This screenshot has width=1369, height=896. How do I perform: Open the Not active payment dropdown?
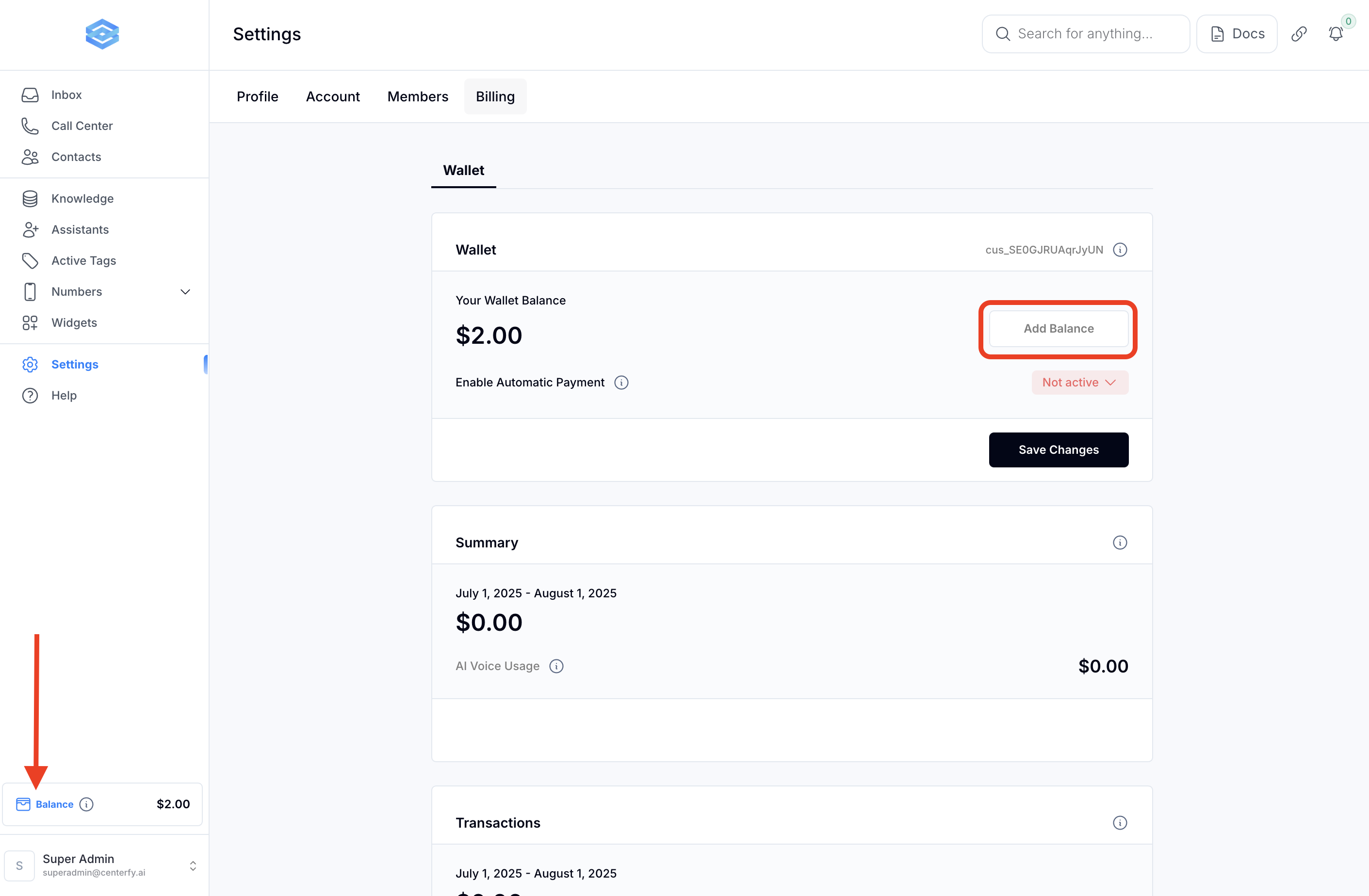pos(1080,383)
